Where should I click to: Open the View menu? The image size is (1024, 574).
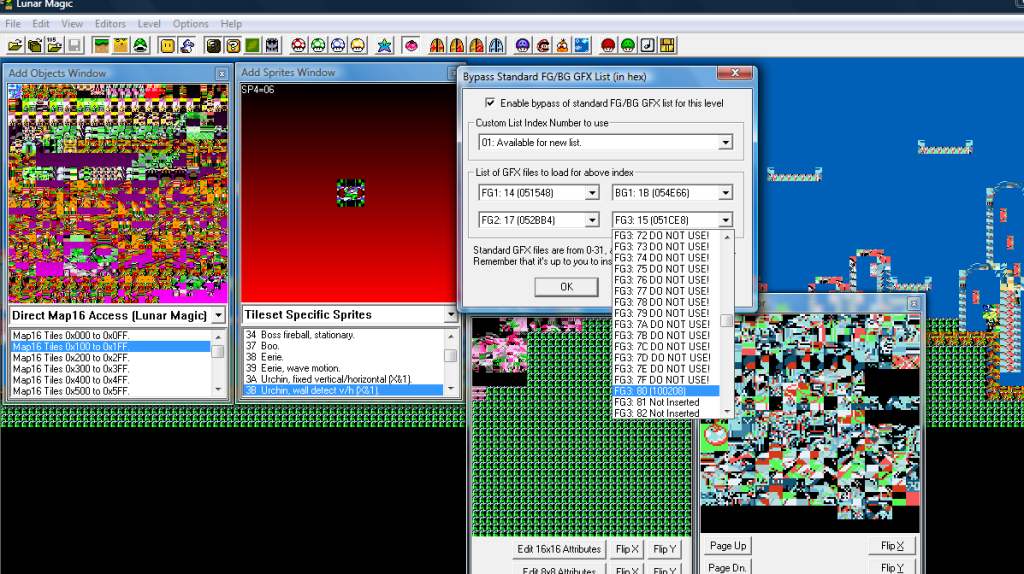(x=72, y=24)
